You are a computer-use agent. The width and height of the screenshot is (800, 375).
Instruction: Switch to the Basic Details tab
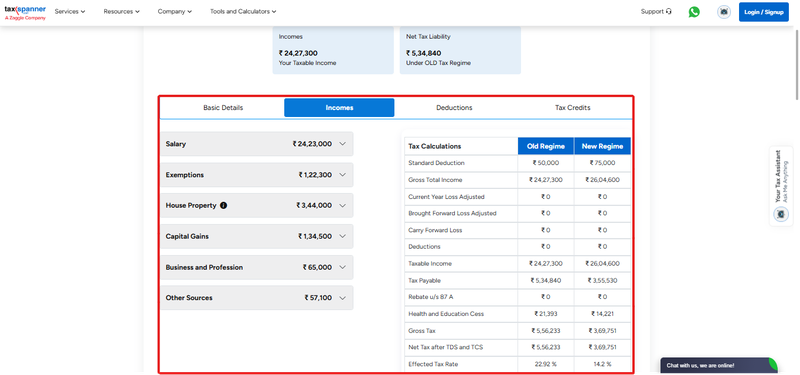(223, 108)
